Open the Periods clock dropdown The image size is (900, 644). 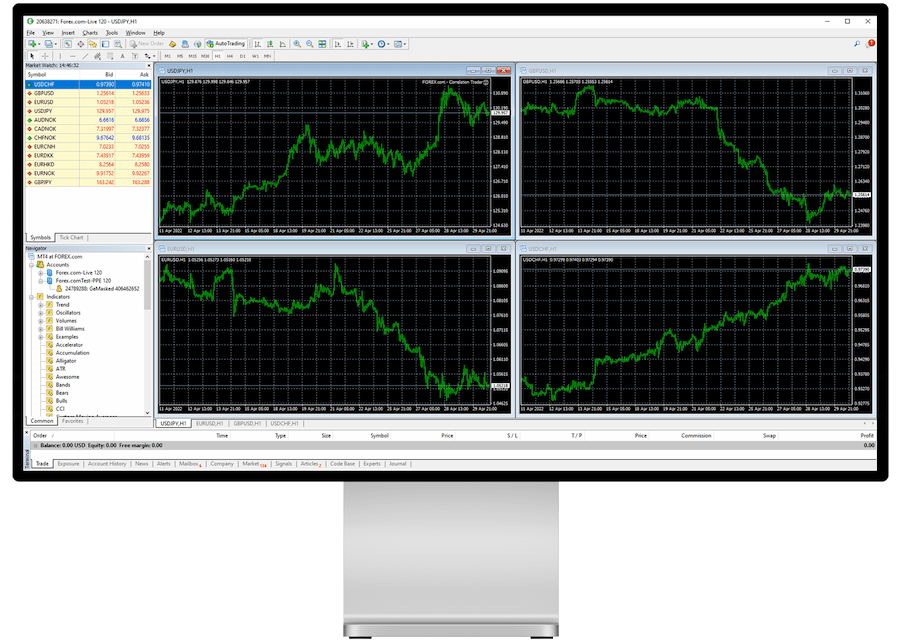click(383, 44)
